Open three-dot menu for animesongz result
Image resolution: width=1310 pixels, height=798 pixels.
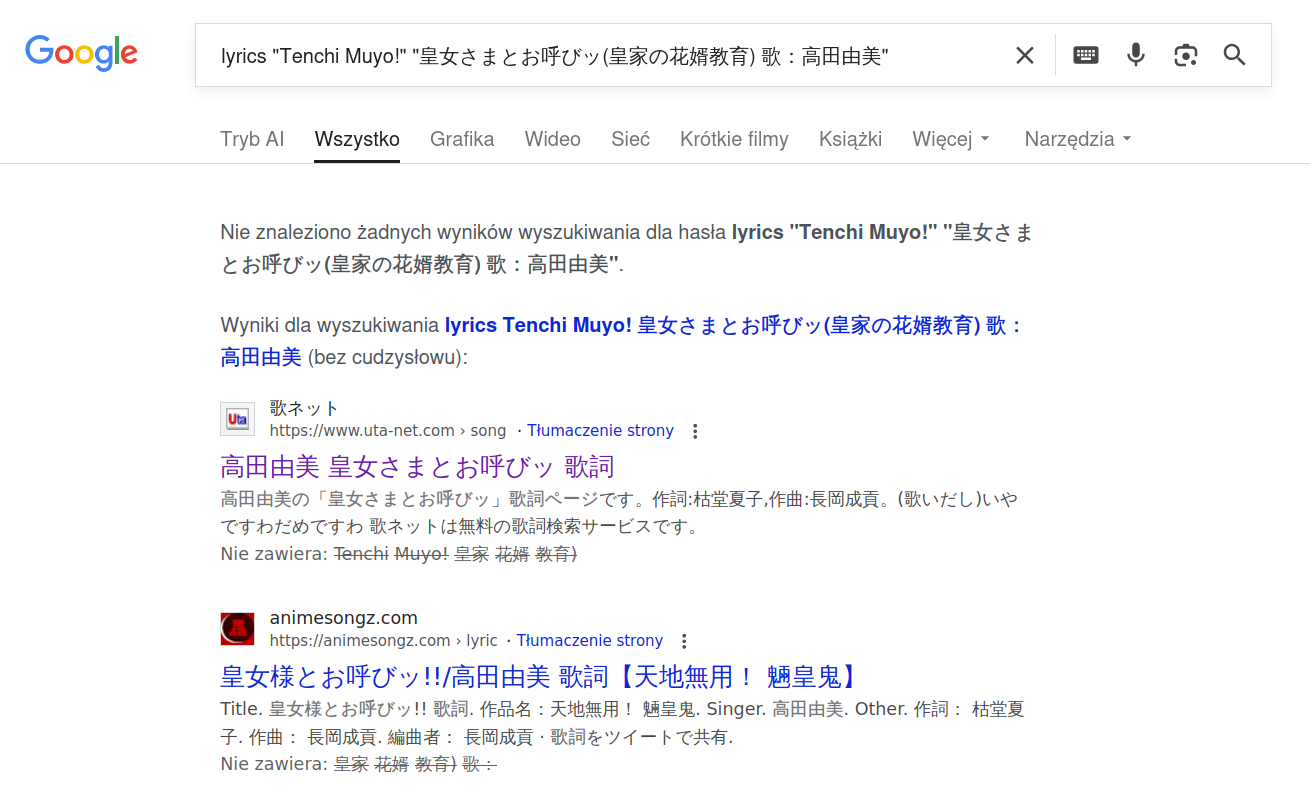click(x=684, y=641)
